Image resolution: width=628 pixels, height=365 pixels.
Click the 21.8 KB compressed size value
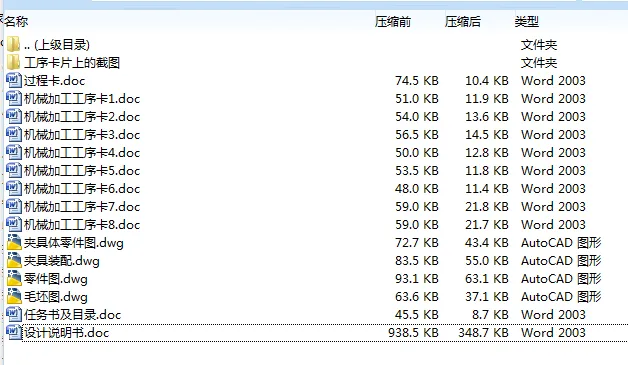(487, 206)
